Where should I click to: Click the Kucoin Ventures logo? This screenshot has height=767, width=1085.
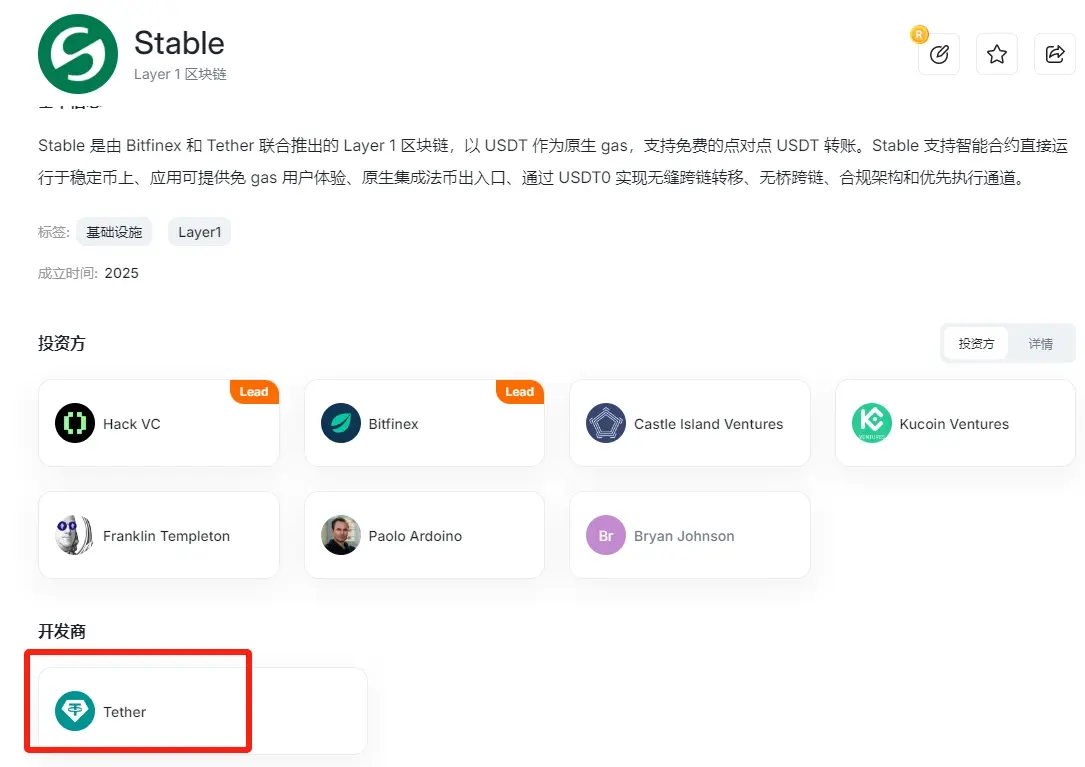871,423
